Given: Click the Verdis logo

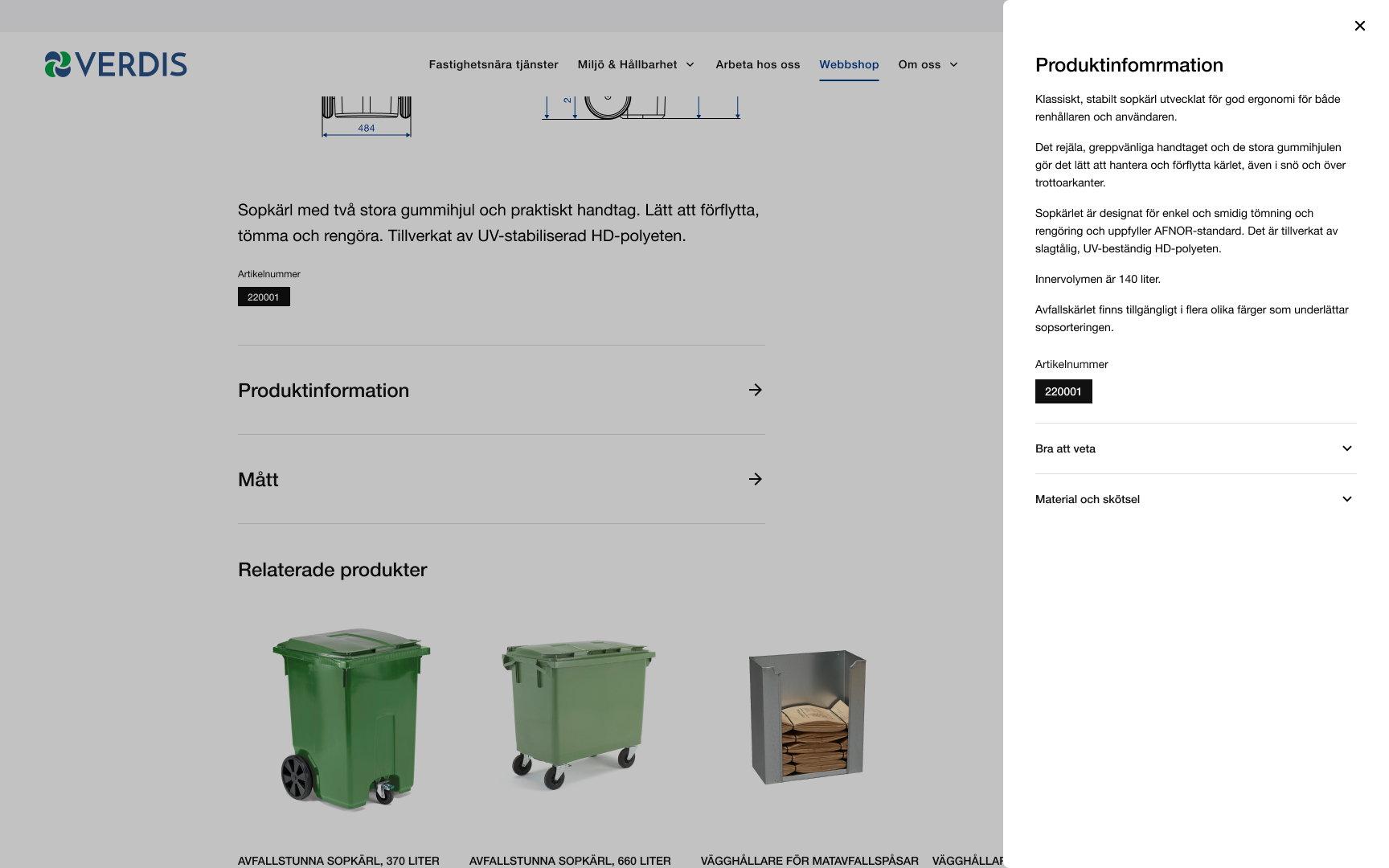Looking at the screenshot, I should [x=116, y=64].
